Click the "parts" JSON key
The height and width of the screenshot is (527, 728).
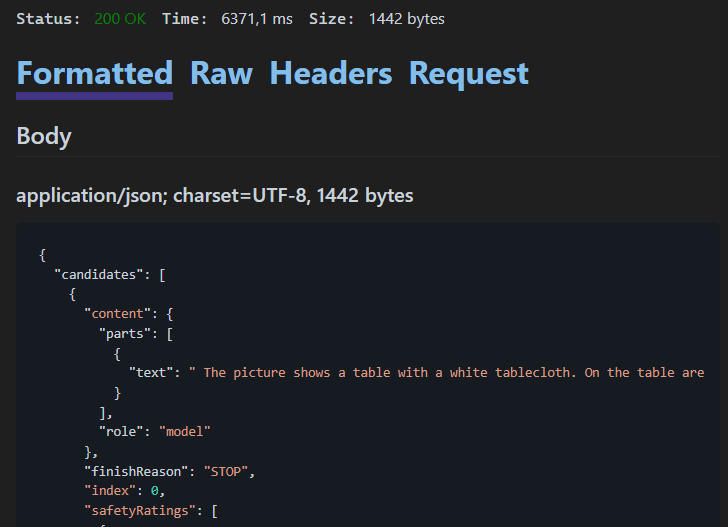(125, 334)
